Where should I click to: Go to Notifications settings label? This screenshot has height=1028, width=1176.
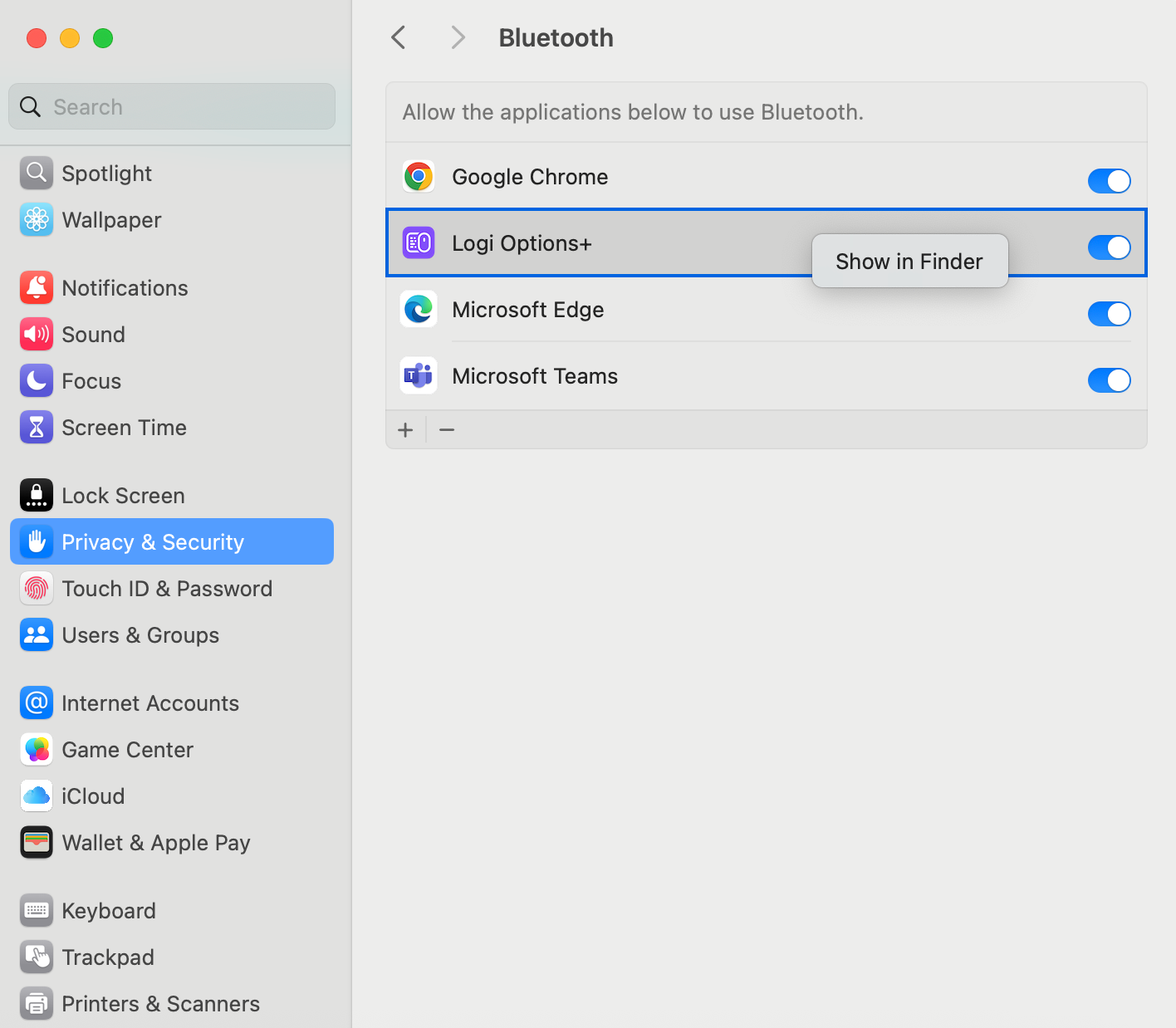coord(125,288)
